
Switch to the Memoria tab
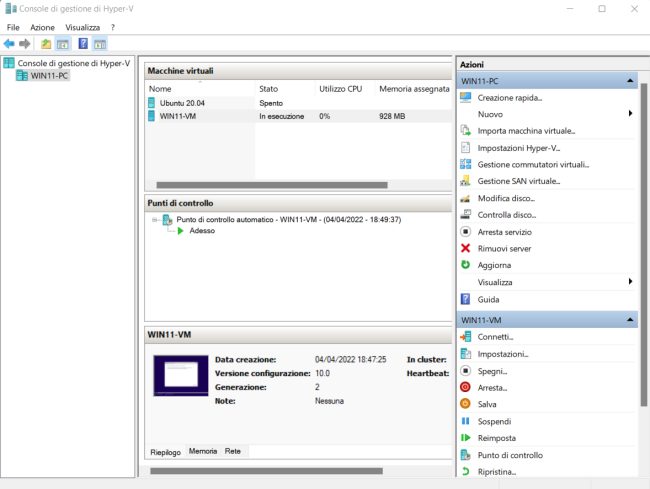(x=203, y=451)
